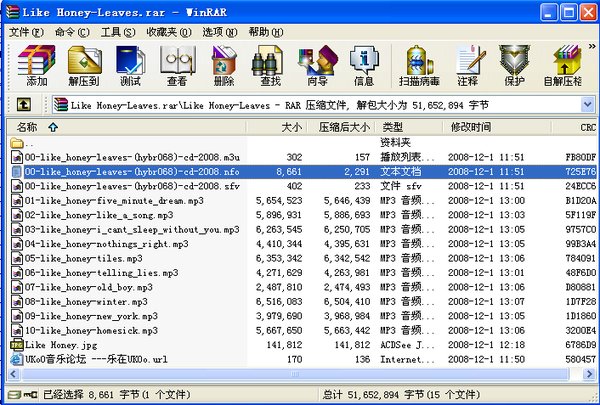Click the 自解压格 (SFX) icon

coord(563,65)
